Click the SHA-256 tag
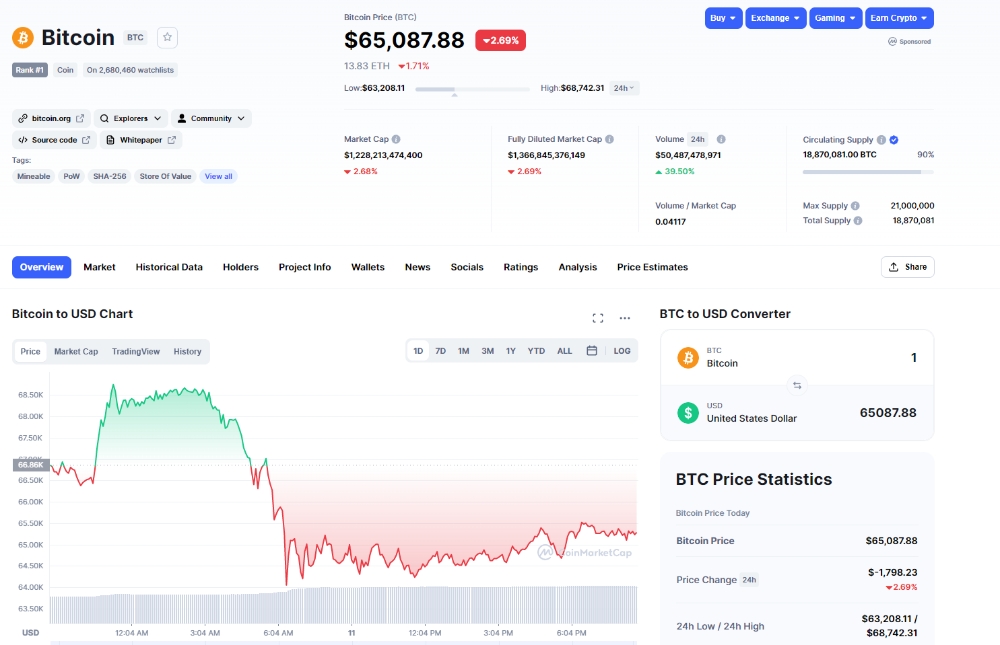 (x=110, y=177)
